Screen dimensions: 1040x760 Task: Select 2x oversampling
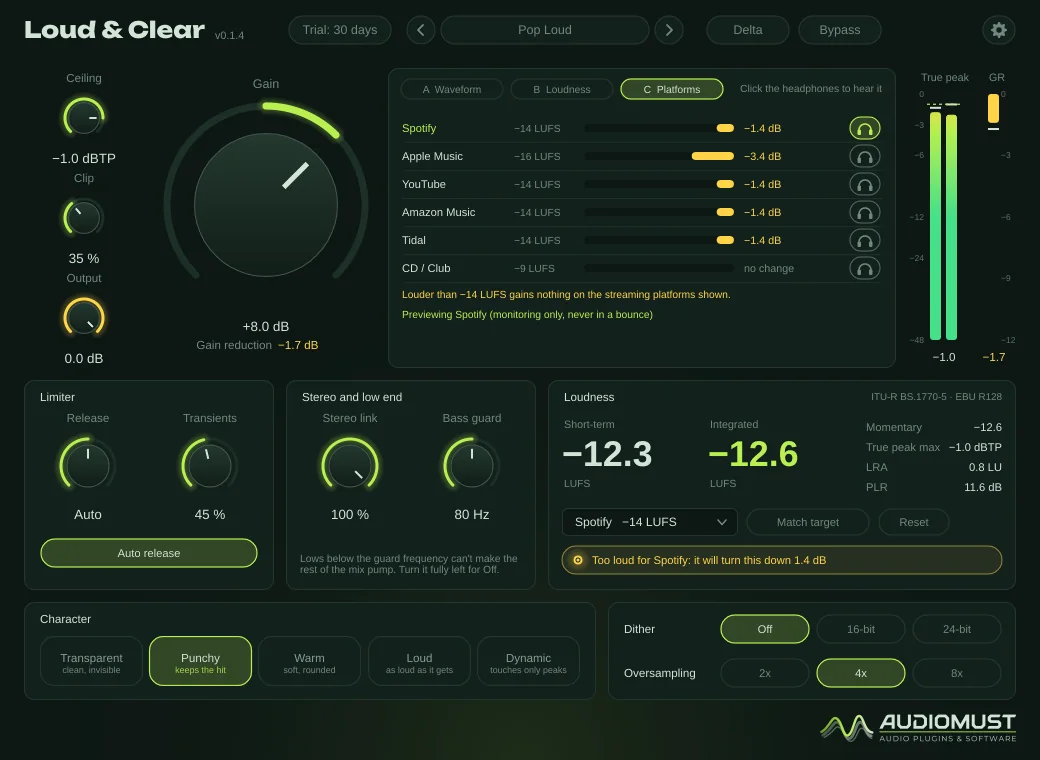tap(765, 673)
